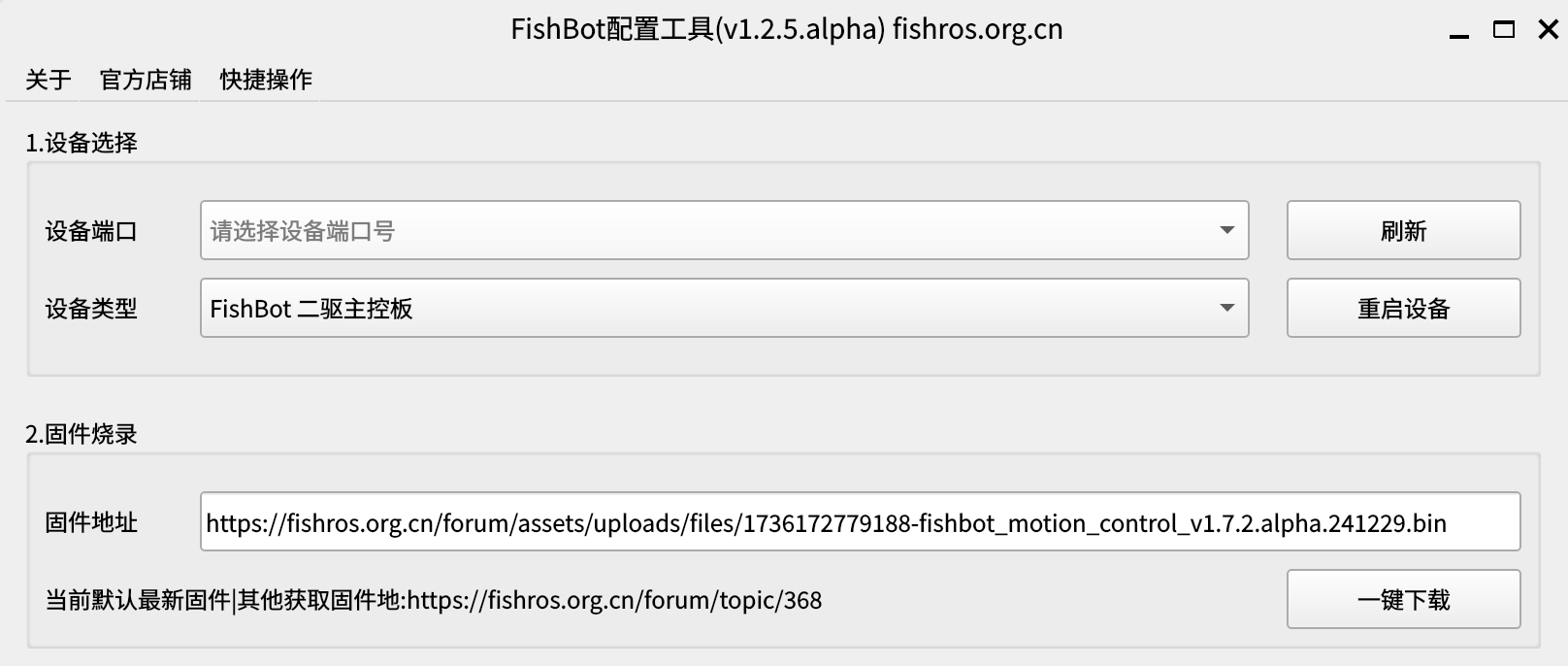Click the 2.固件烧录 section heading
This screenshot has height=666, width=1568.
pos(82,434)
